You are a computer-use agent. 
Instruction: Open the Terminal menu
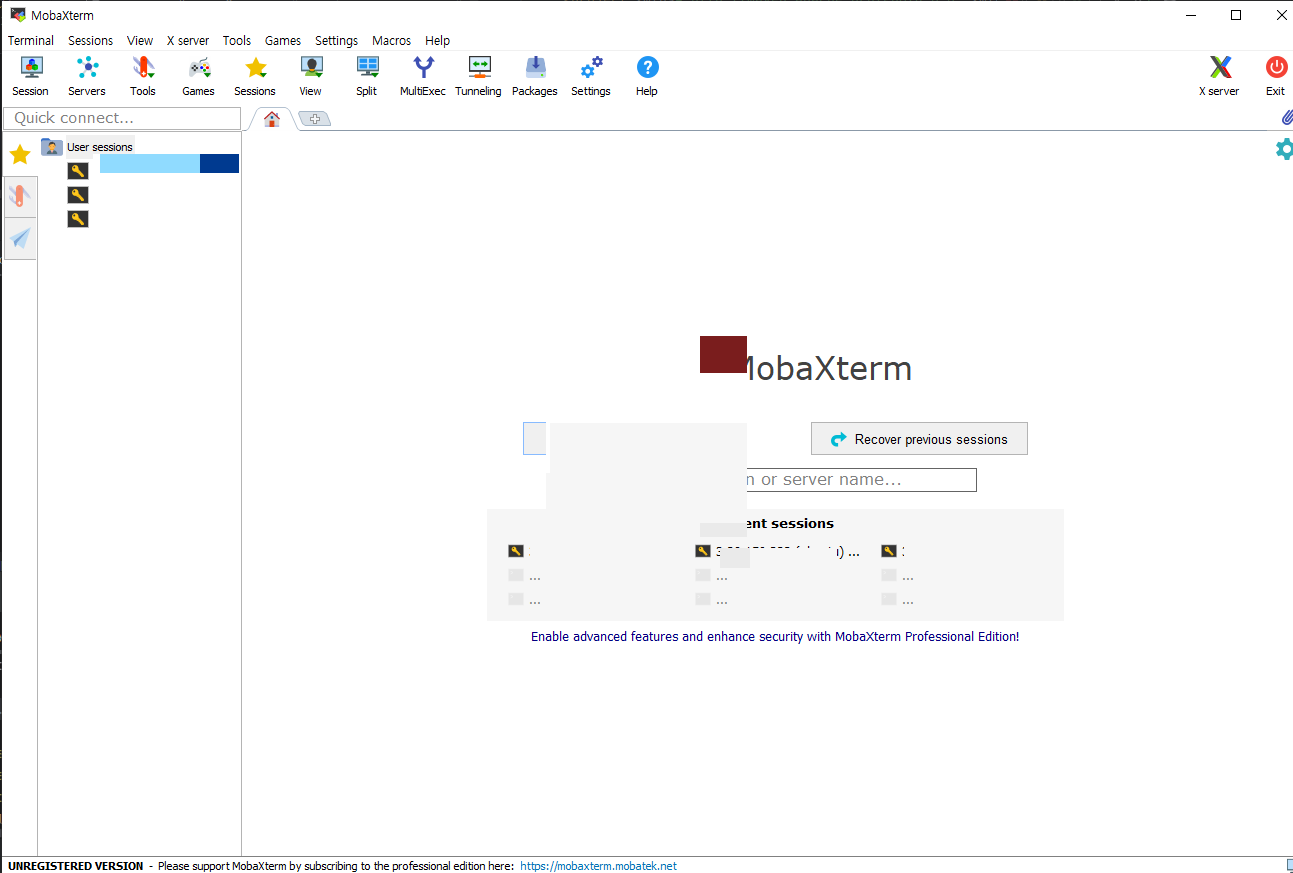31,41
